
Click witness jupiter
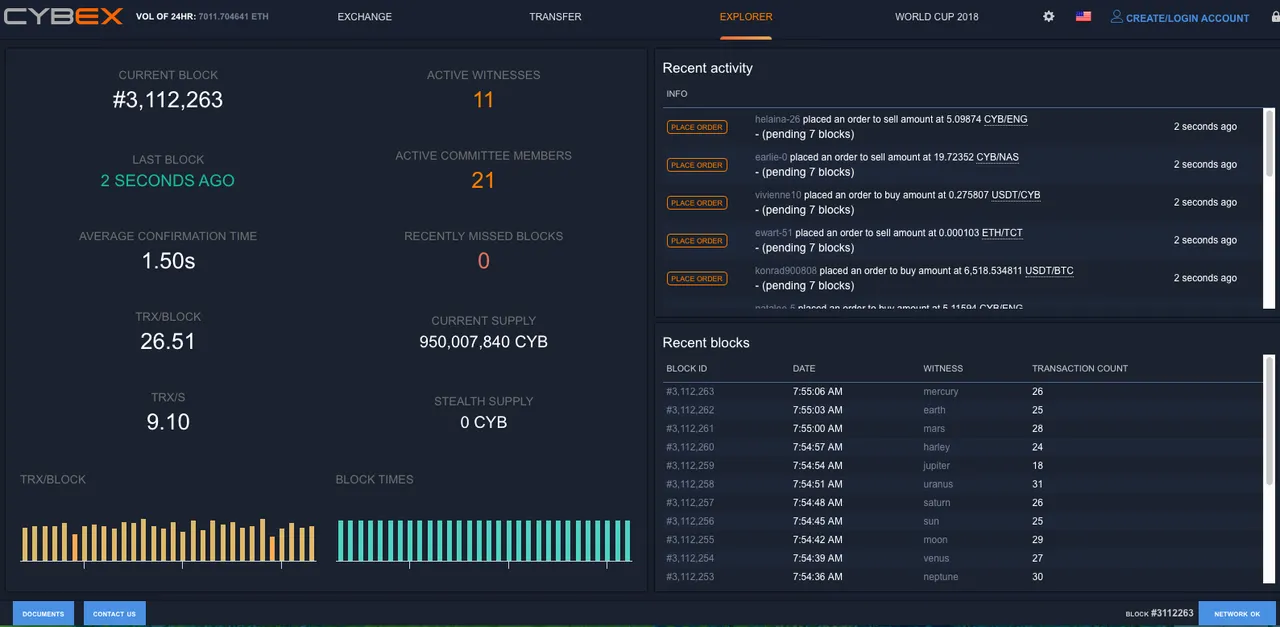tap(937, 466)
